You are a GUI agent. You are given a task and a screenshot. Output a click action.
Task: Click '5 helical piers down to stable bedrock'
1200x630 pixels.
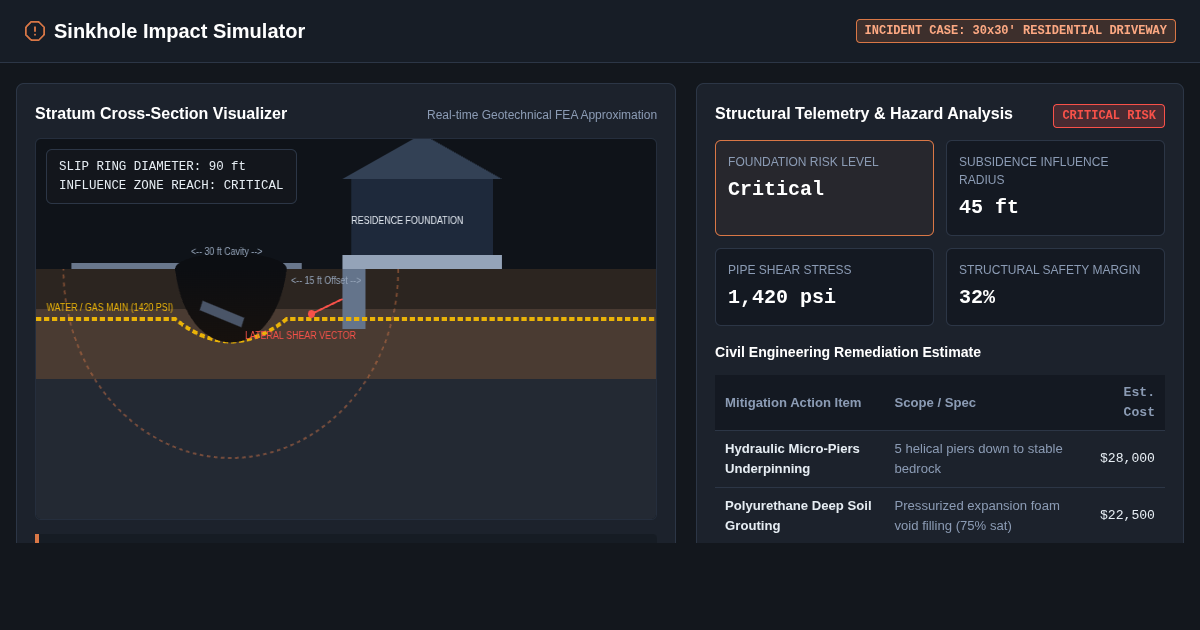[978, 458]
